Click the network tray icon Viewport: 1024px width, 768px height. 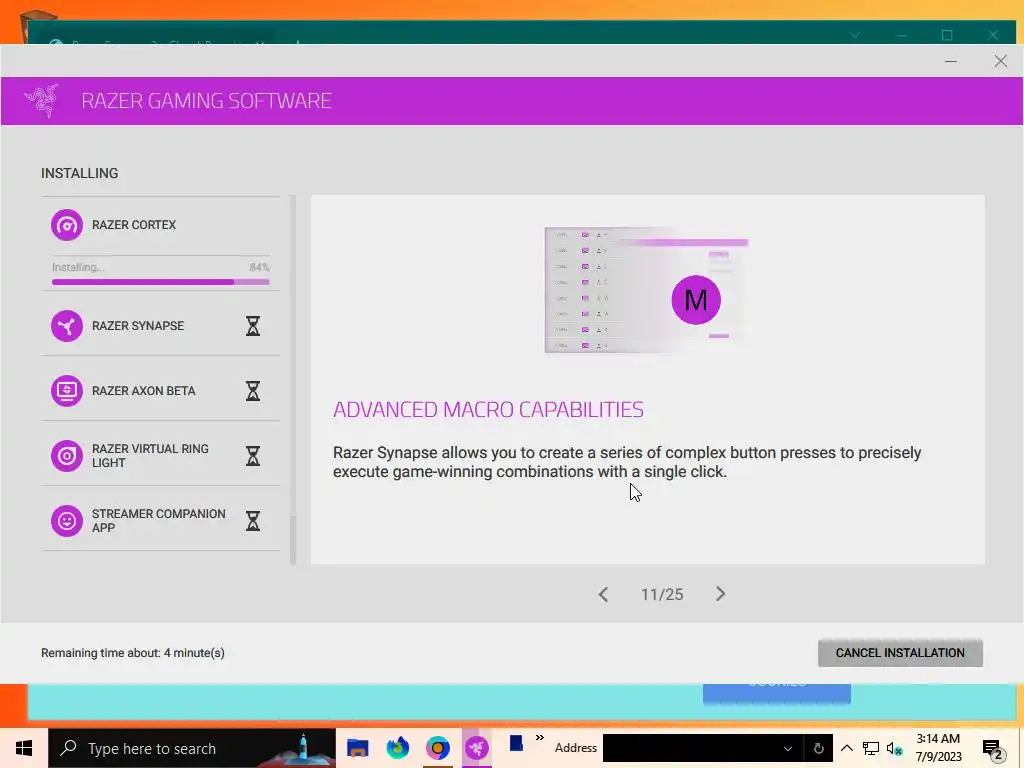pos(871,748)
